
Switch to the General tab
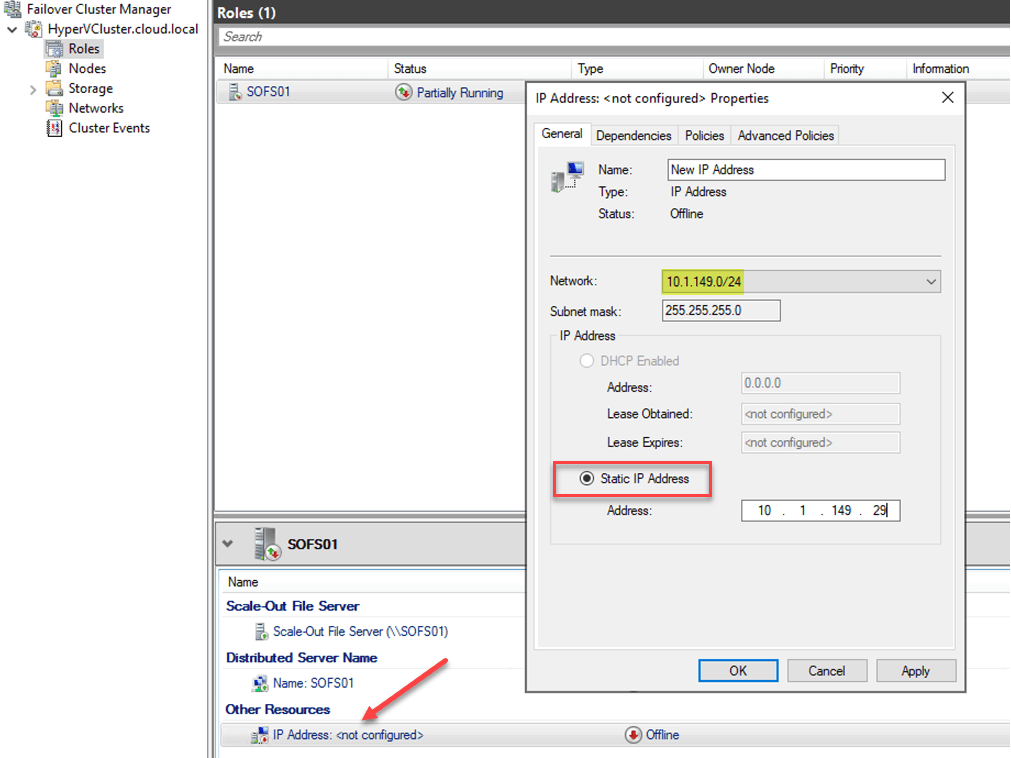tap(562, 134)
